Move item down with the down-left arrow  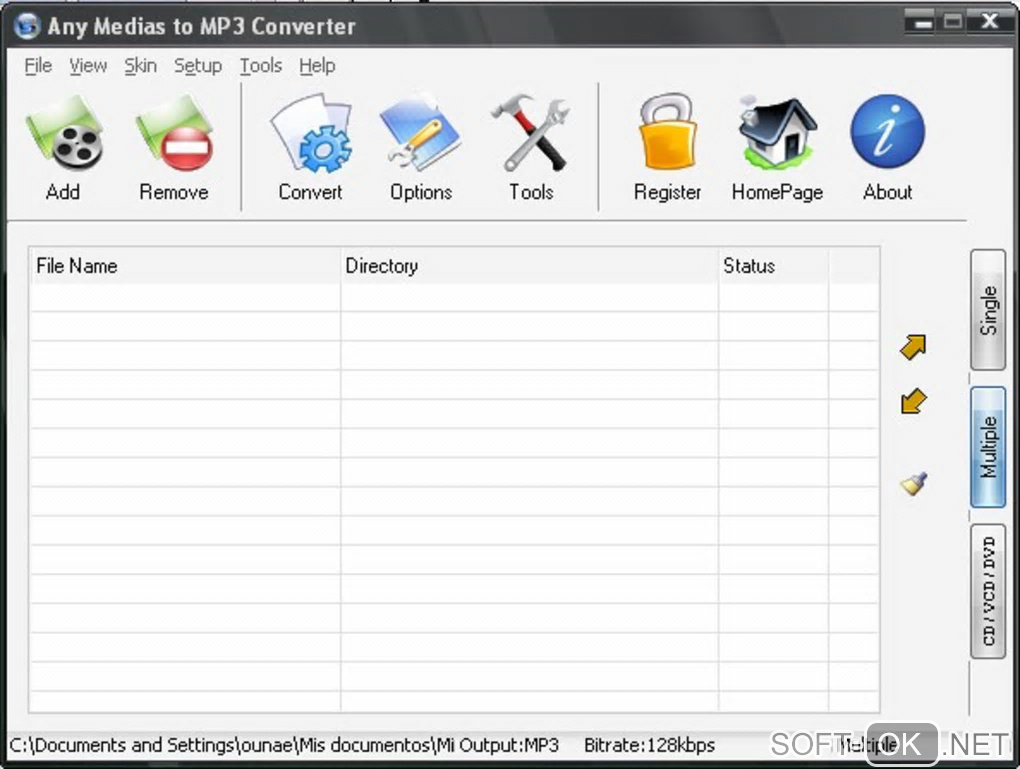pyautogui.click(x=913, y=401)
